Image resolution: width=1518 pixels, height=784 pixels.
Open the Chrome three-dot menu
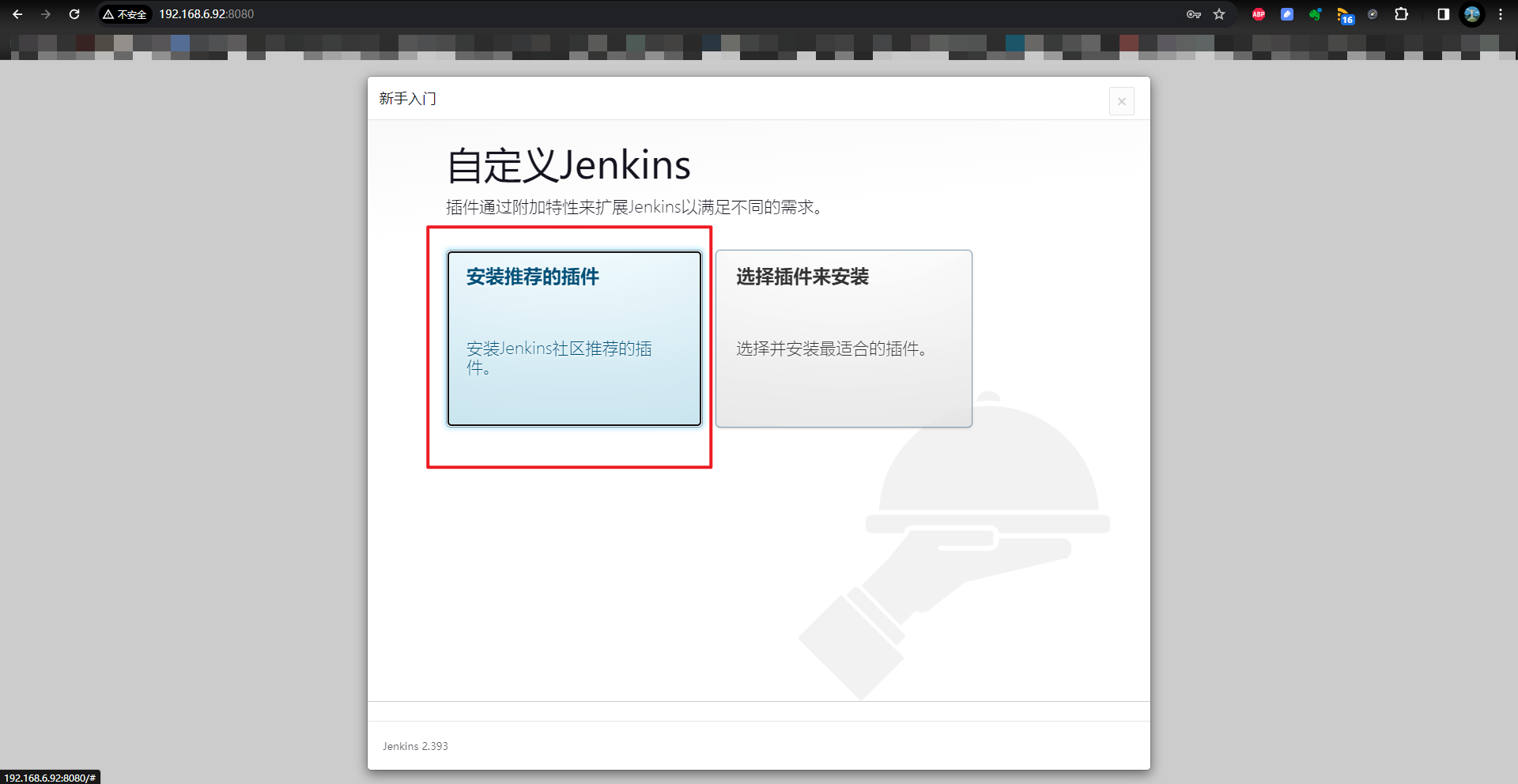(1501, 14)
